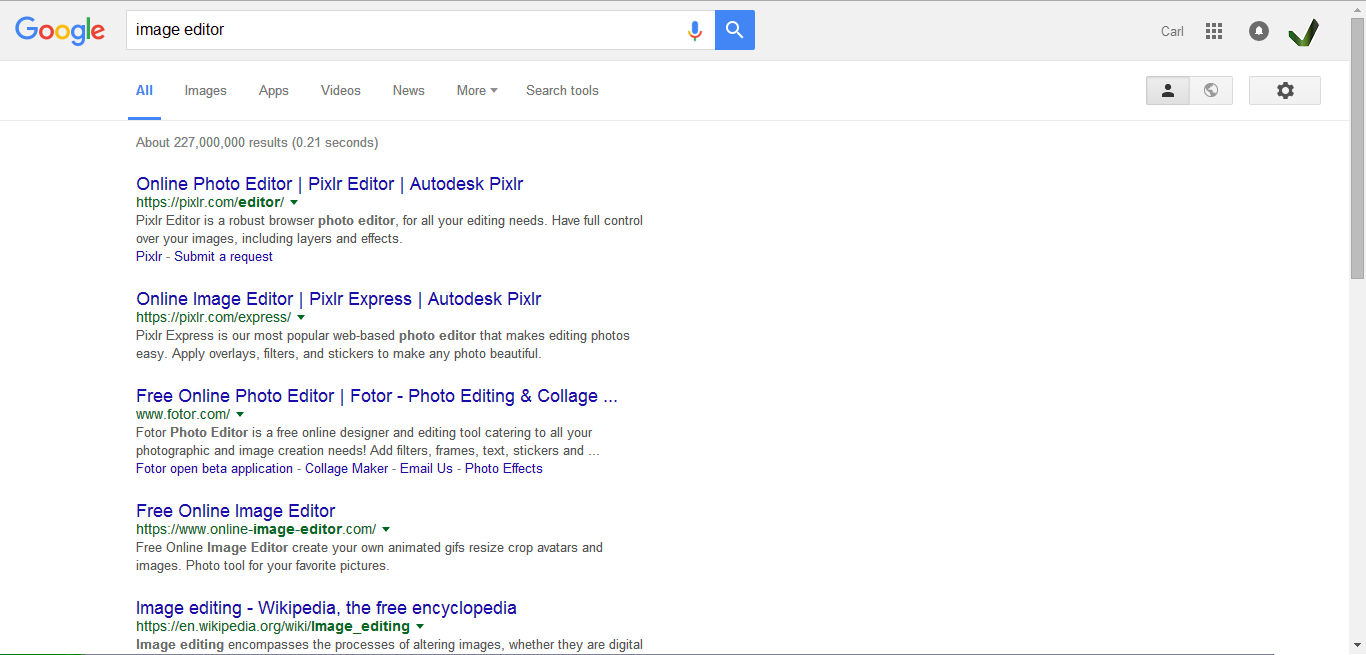Image resolution: width=1366 pixels, height=655 pixels.
Task: Click the blue search magnifier button
Action: (x=735, y=30)
